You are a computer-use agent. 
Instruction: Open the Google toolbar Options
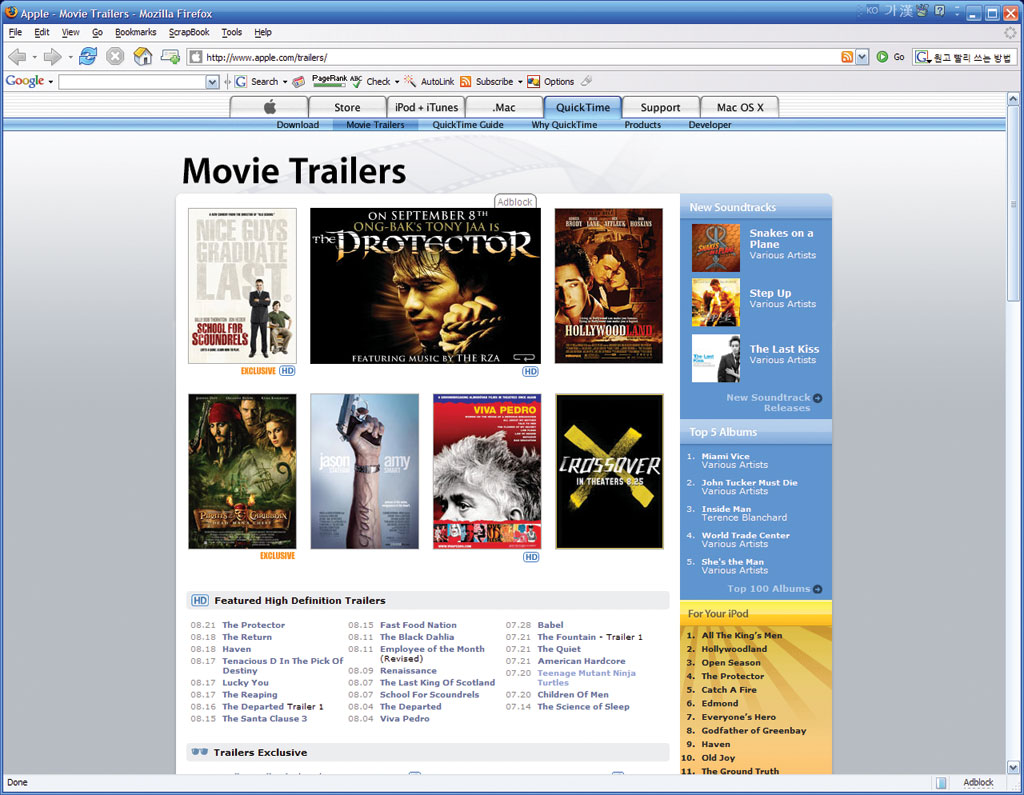[x=551, y=82]
